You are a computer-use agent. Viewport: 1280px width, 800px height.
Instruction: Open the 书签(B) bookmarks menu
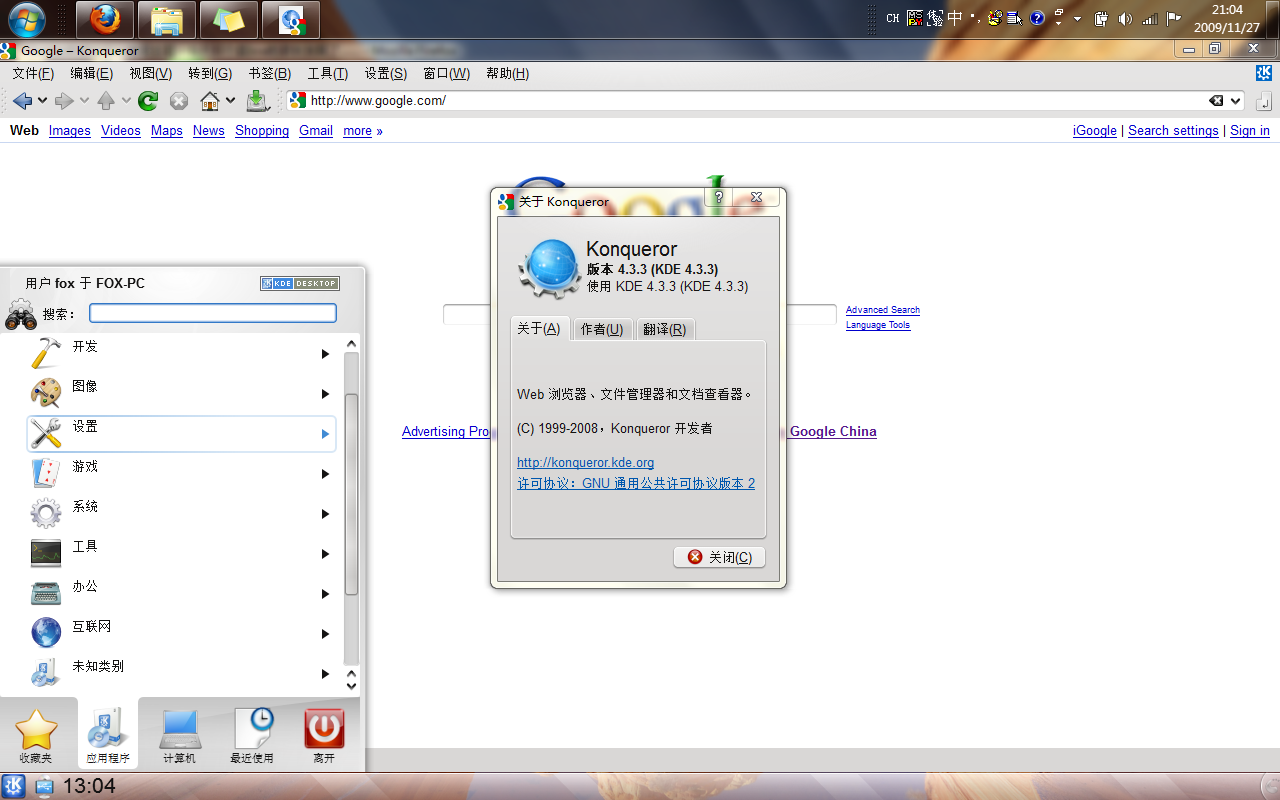click(x=269, y=73)
